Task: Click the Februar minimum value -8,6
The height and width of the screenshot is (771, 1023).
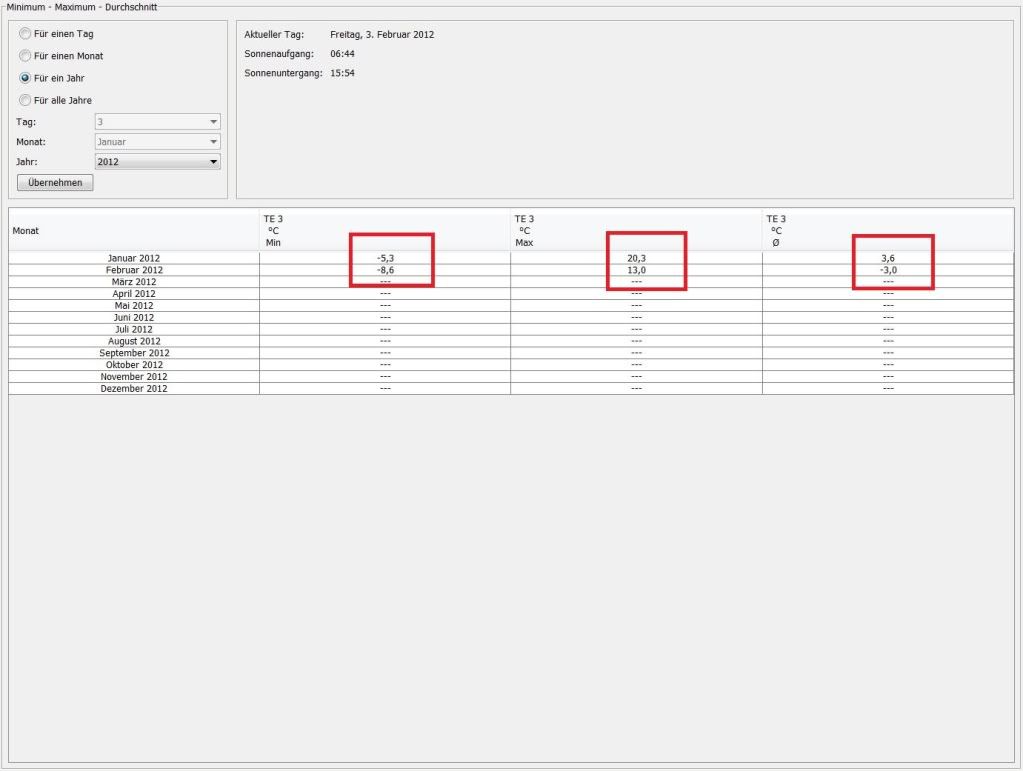Action: click(x=385, y=270)
